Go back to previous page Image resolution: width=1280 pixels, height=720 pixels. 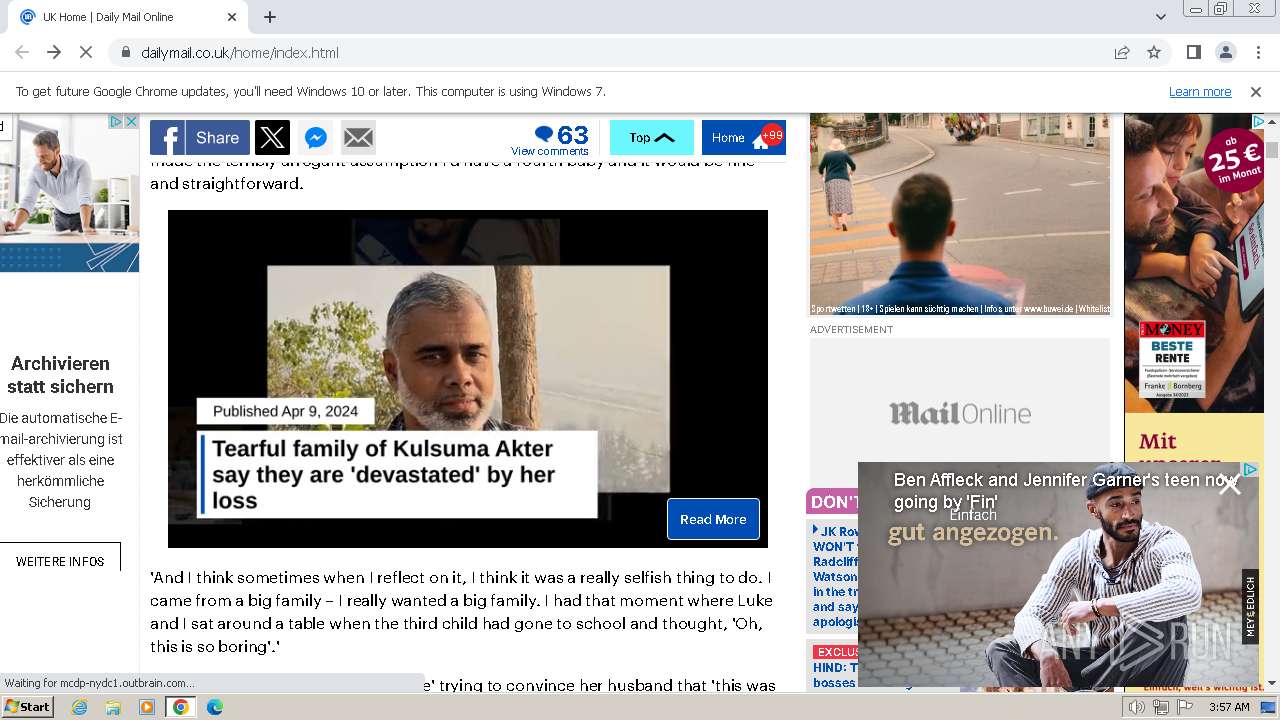click(22, 52)
